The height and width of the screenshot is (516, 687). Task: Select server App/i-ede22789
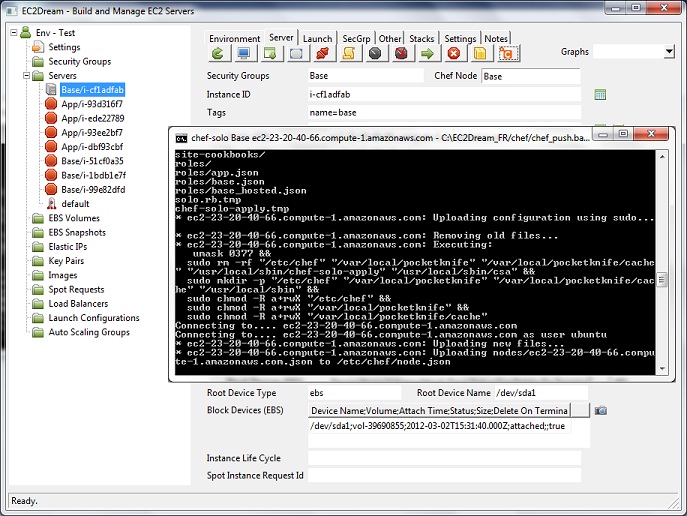(x=93, y=118)
